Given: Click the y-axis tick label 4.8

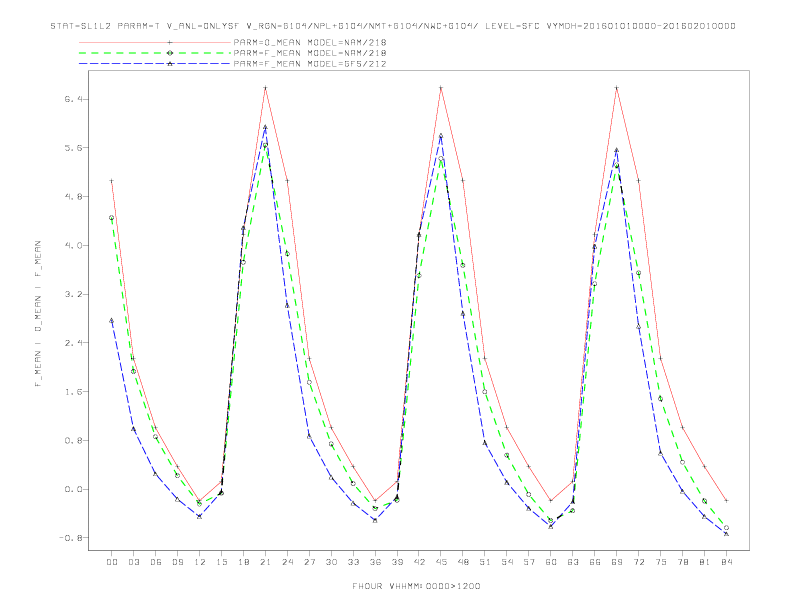Looking at the screenshot, I should (x=73, y=196).
